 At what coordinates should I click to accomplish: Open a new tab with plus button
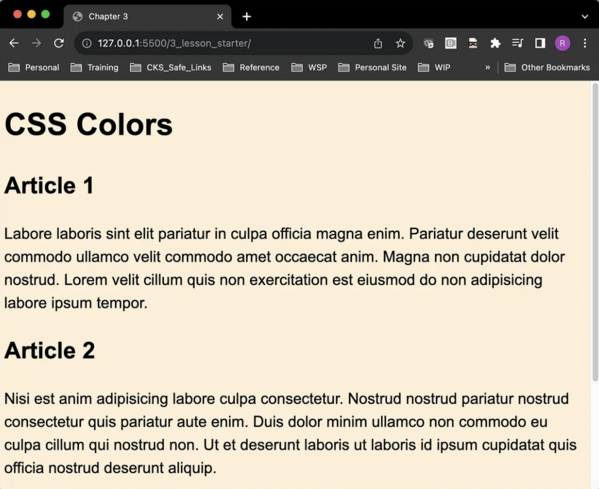[x=247, y=16]
